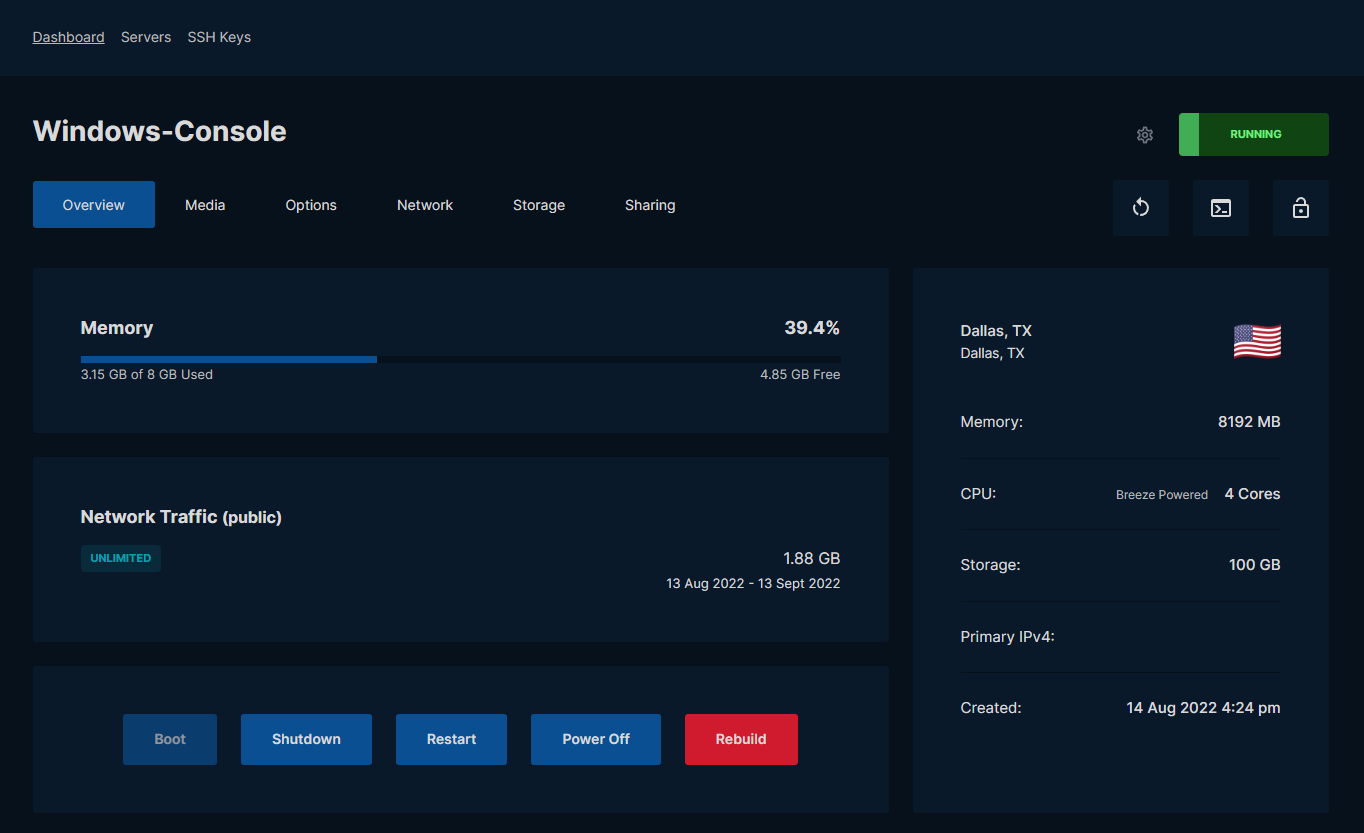
Task: Click the UNLIMITED traffic badge
Action: (121, 558)
